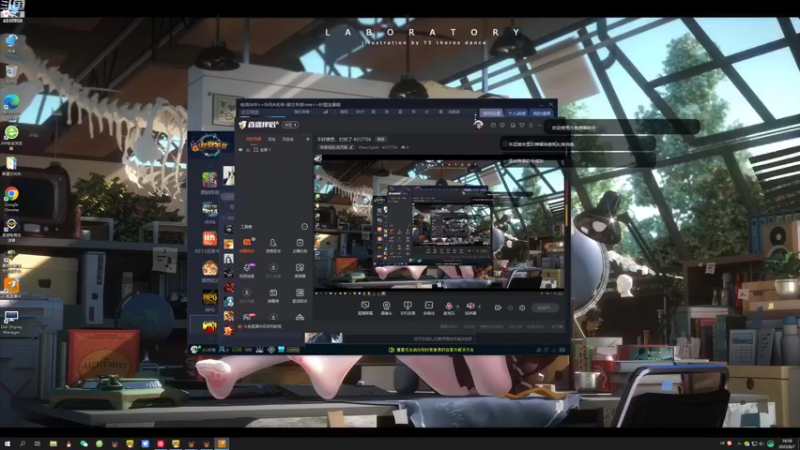Click the first header icon after the avatar
This screenshot has height=450, width=800.
tap(493, 125)
